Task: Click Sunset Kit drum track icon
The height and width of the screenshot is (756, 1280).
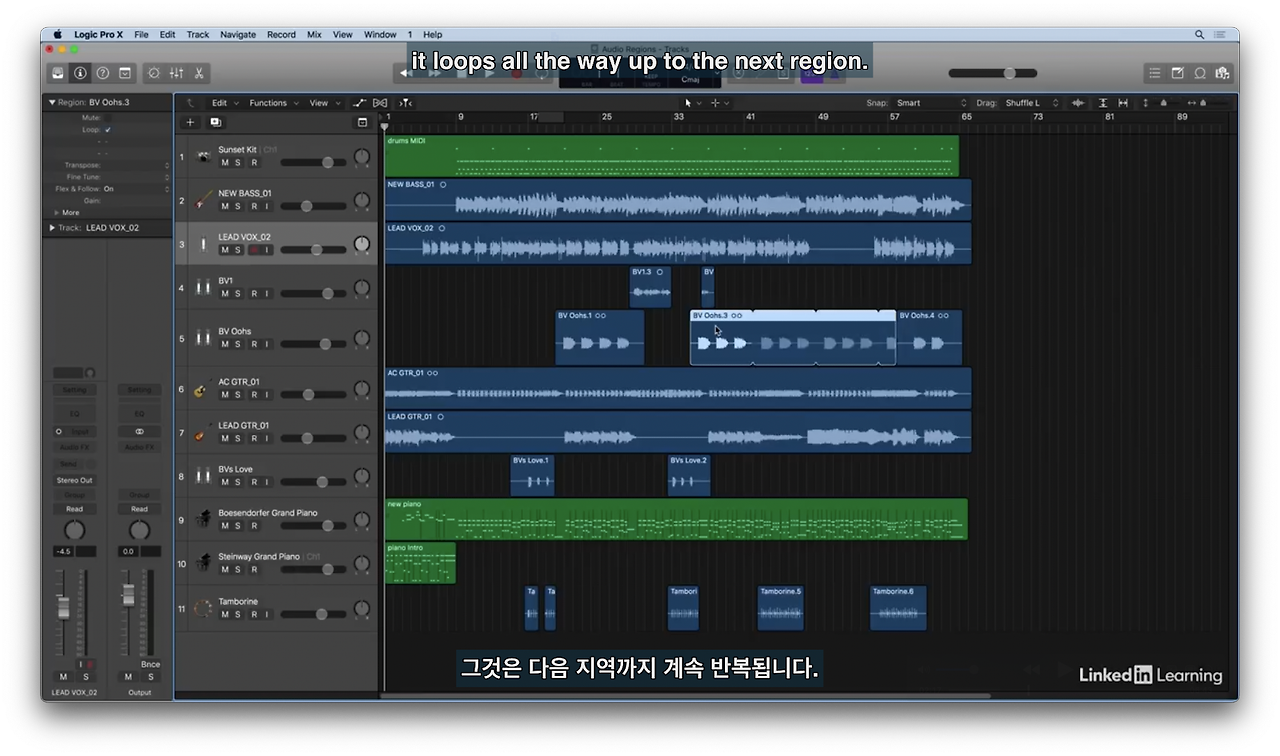Action: pos(203,157)
